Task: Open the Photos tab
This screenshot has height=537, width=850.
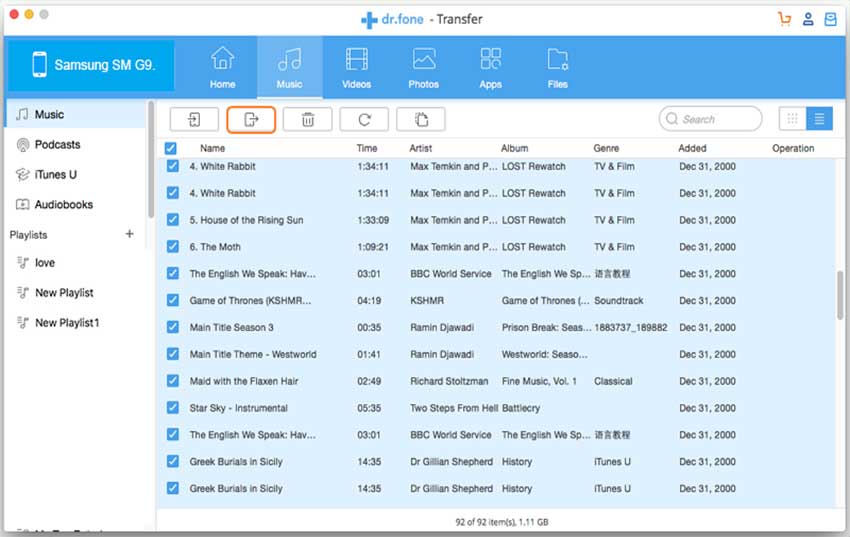Action: [x=423, y=68]
